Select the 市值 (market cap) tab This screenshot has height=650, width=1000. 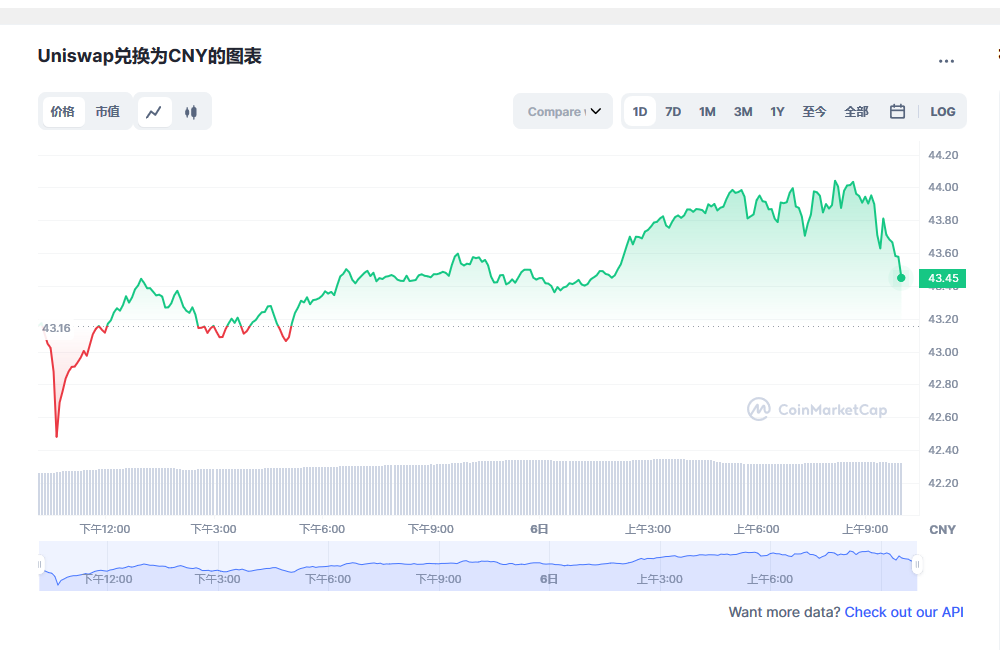(x=108, y=112)
